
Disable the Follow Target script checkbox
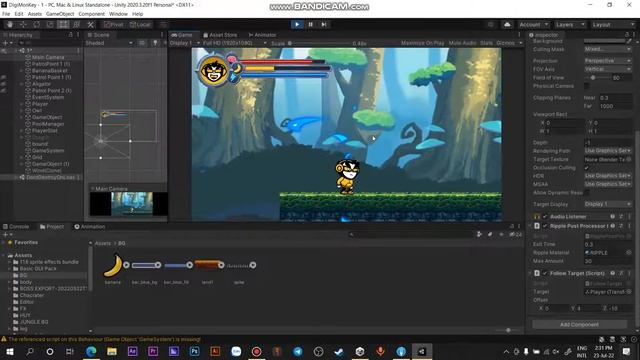(544, 273)
